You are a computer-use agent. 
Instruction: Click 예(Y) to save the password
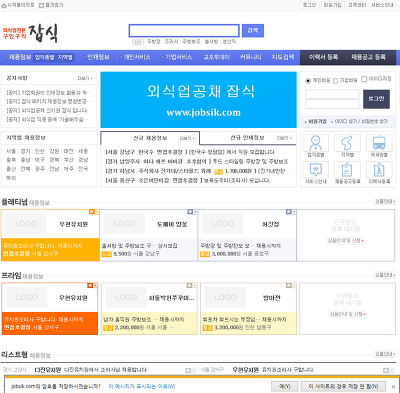[x=284, y=387]
